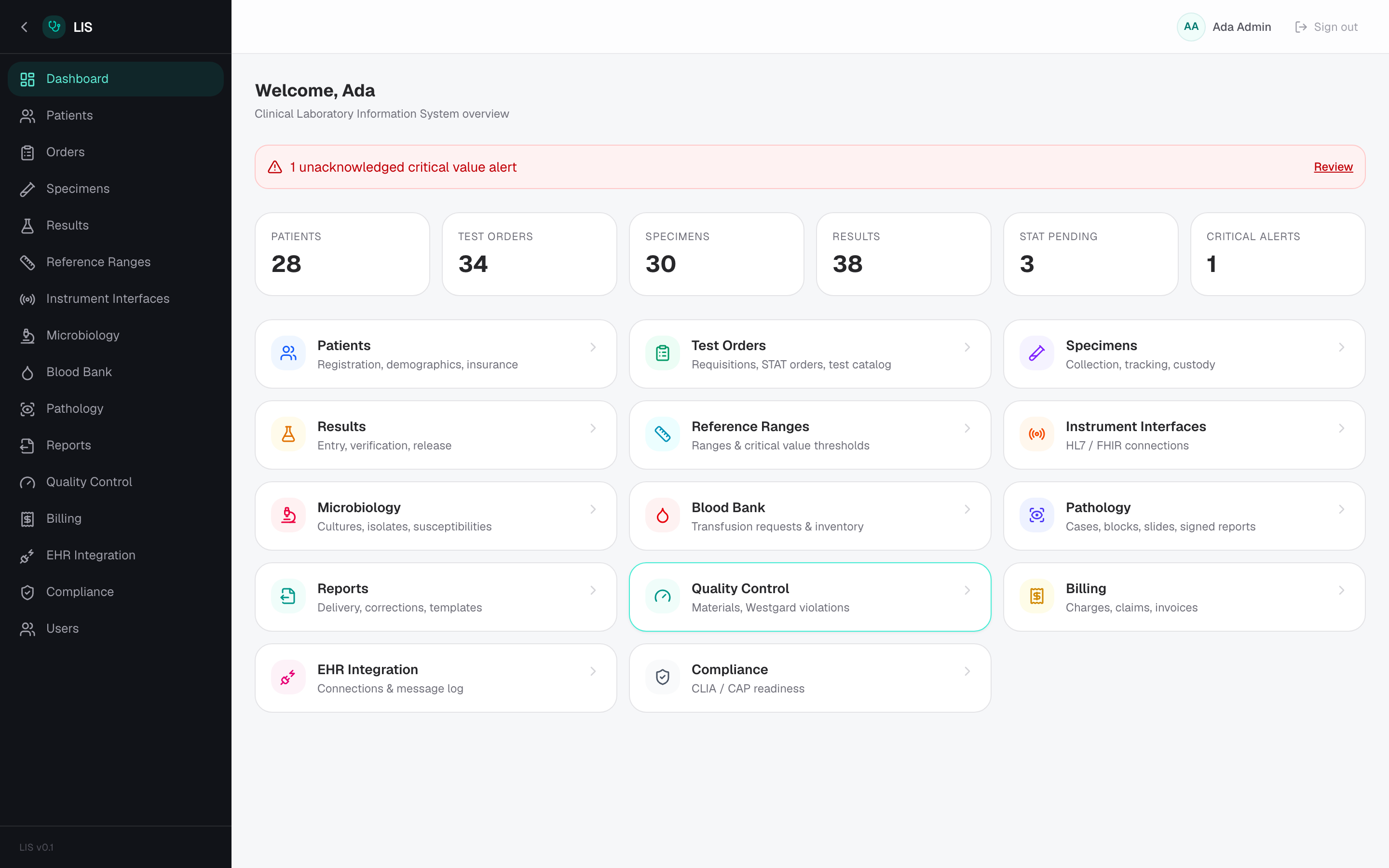Click the EHR Integration plug icon in sidebar

tap(27, 556)
